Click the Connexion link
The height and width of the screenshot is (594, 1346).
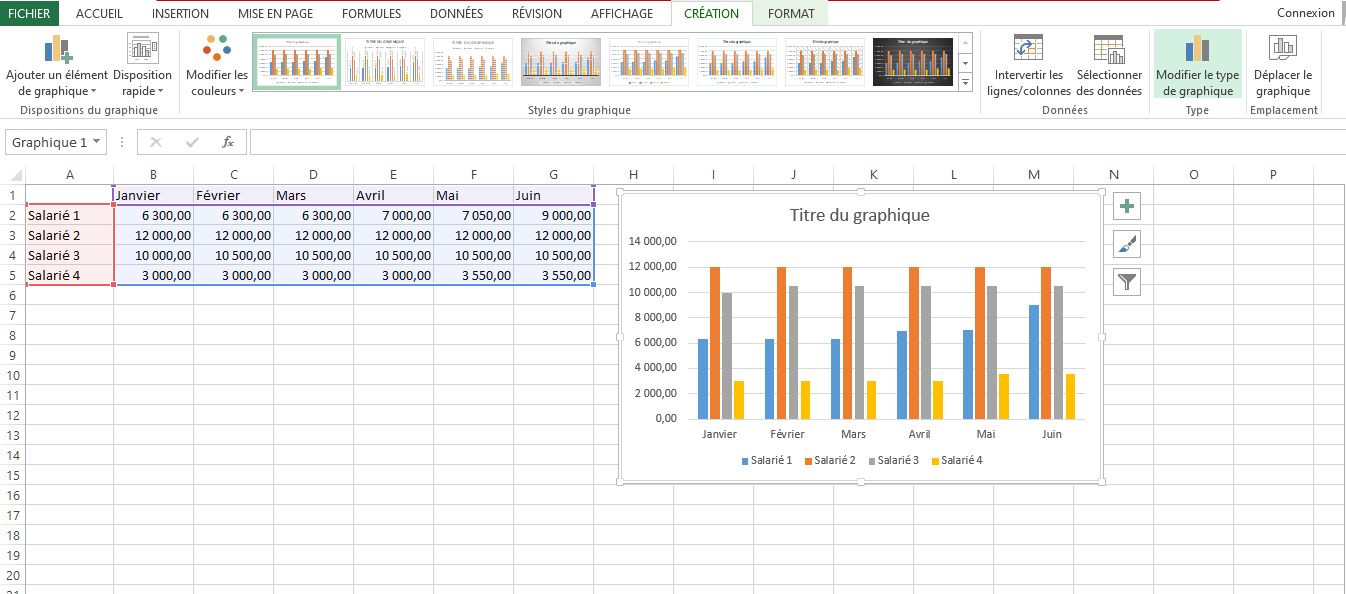pos(1306,13)
